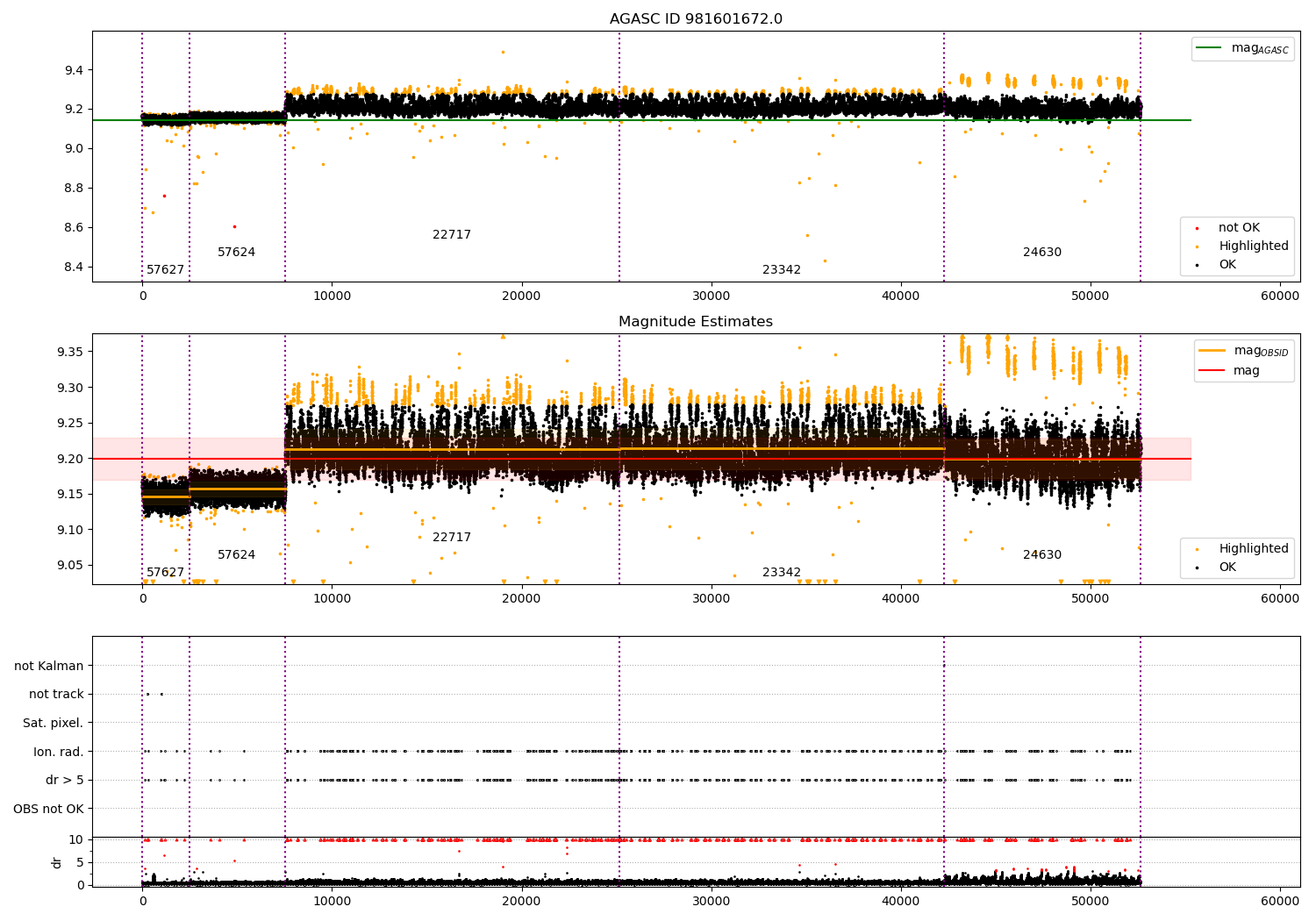Screen dimensions: 1316x921
Task: Click the 20000 x-tick under the dr plot
Action: (x=521, y=900)
